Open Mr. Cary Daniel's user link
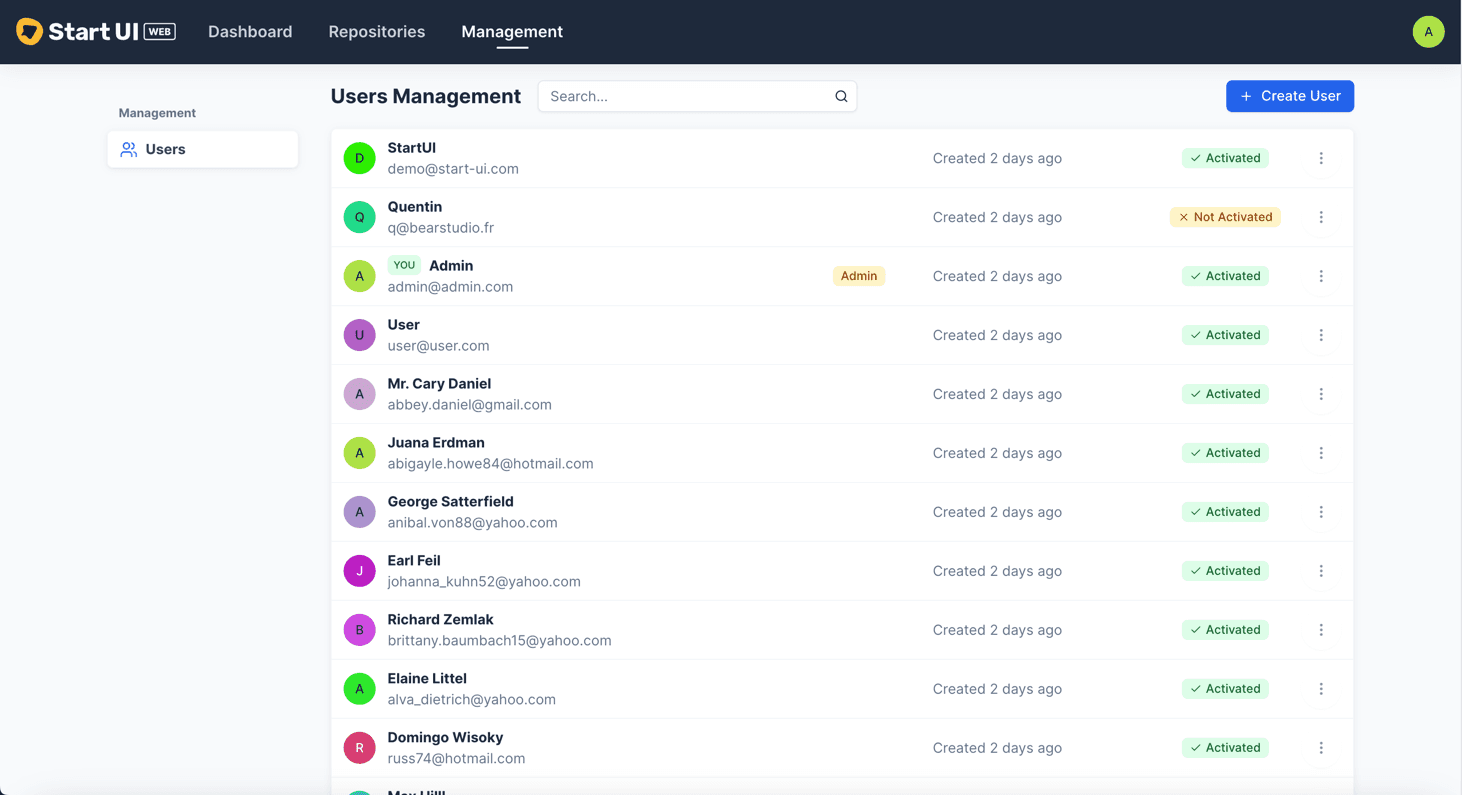The height and width of the screenshot is (795, 1462). tap(439, 384)
